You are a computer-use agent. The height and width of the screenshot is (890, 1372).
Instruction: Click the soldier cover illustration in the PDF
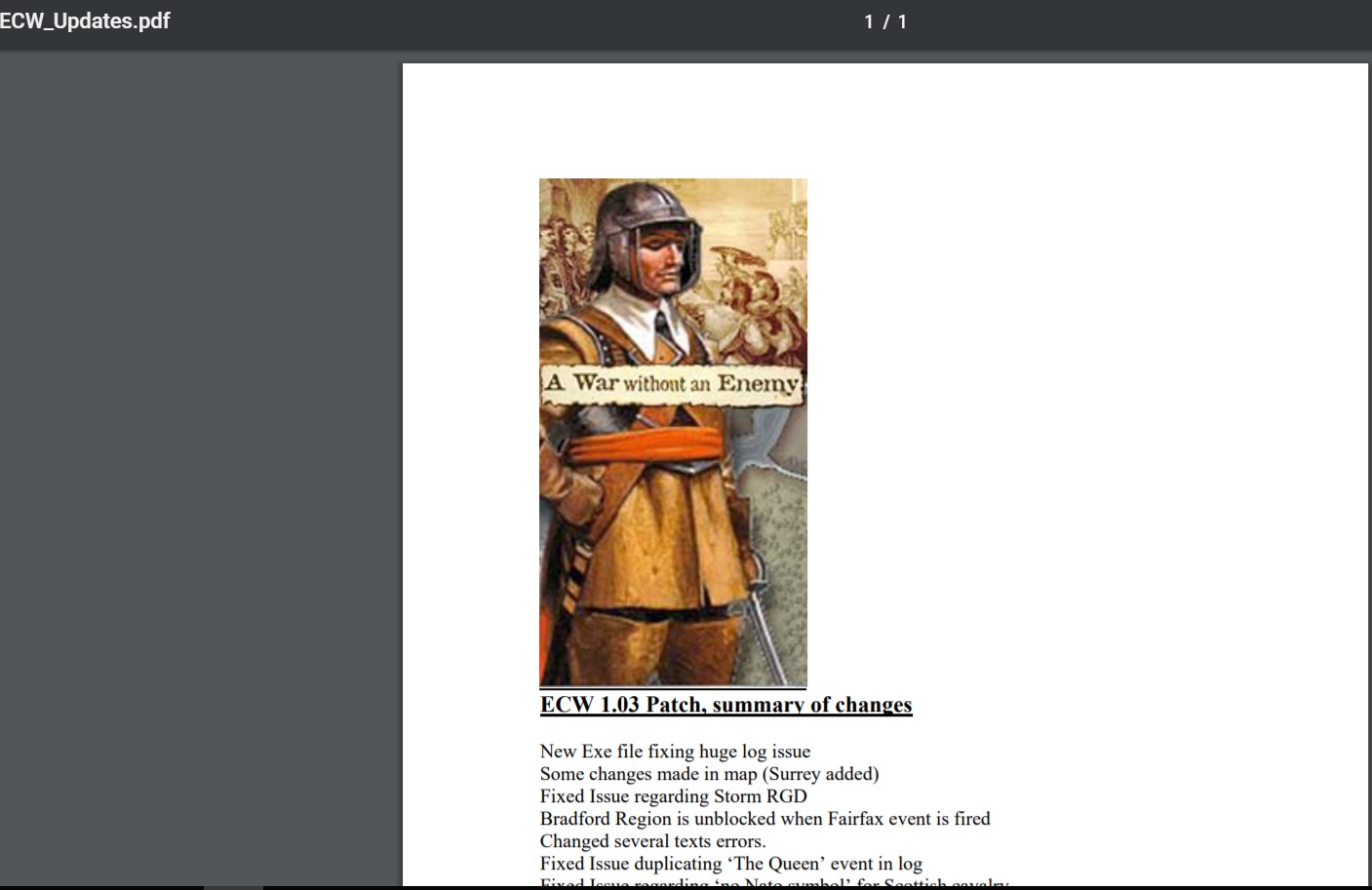(x=673, y=433)
